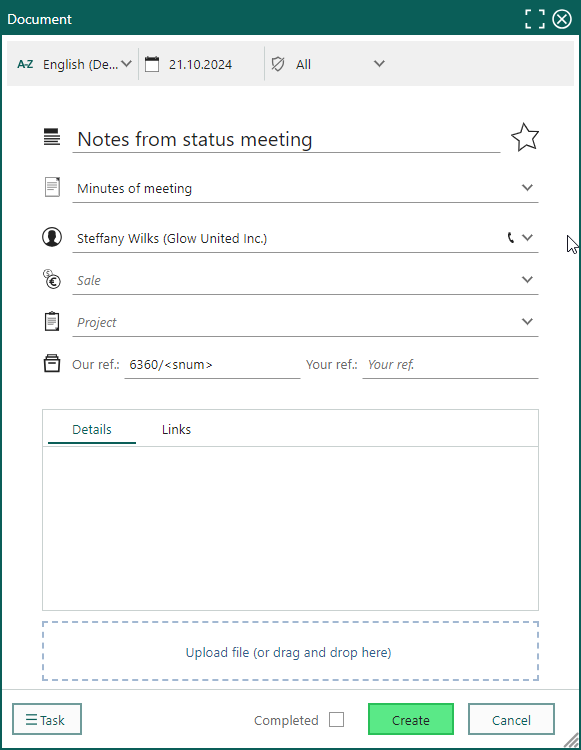The height and width of the screenshot is (750, 581).
Task: Click the phone icon beside contact name
Action: tap(511, 238)
